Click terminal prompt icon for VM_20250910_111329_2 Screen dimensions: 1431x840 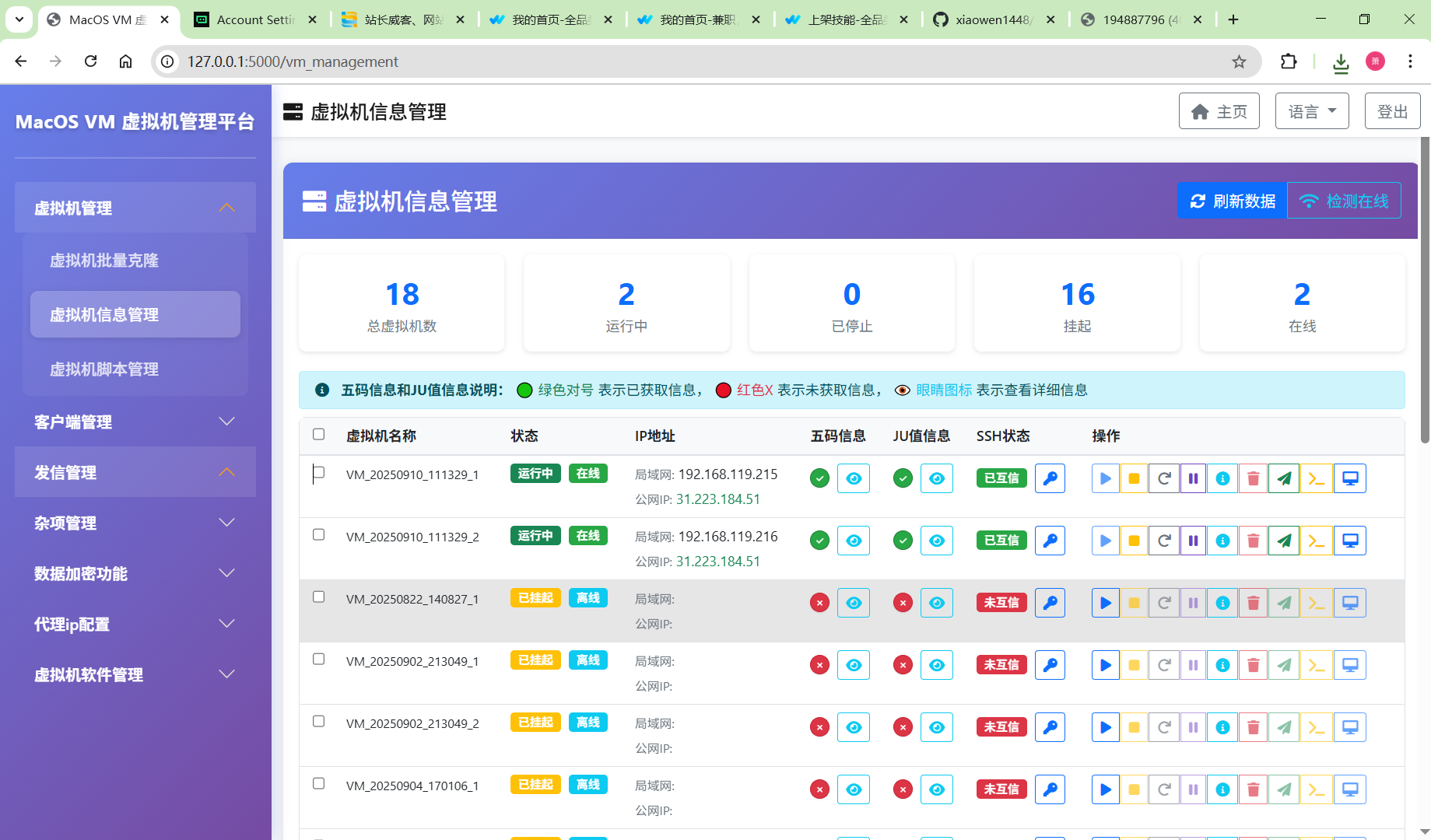[1316, 541]
